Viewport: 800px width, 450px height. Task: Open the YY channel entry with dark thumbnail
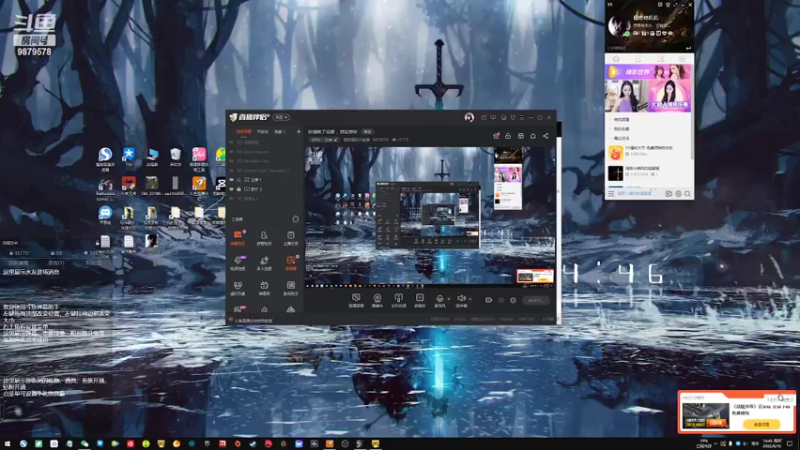[x=649, y=172]
